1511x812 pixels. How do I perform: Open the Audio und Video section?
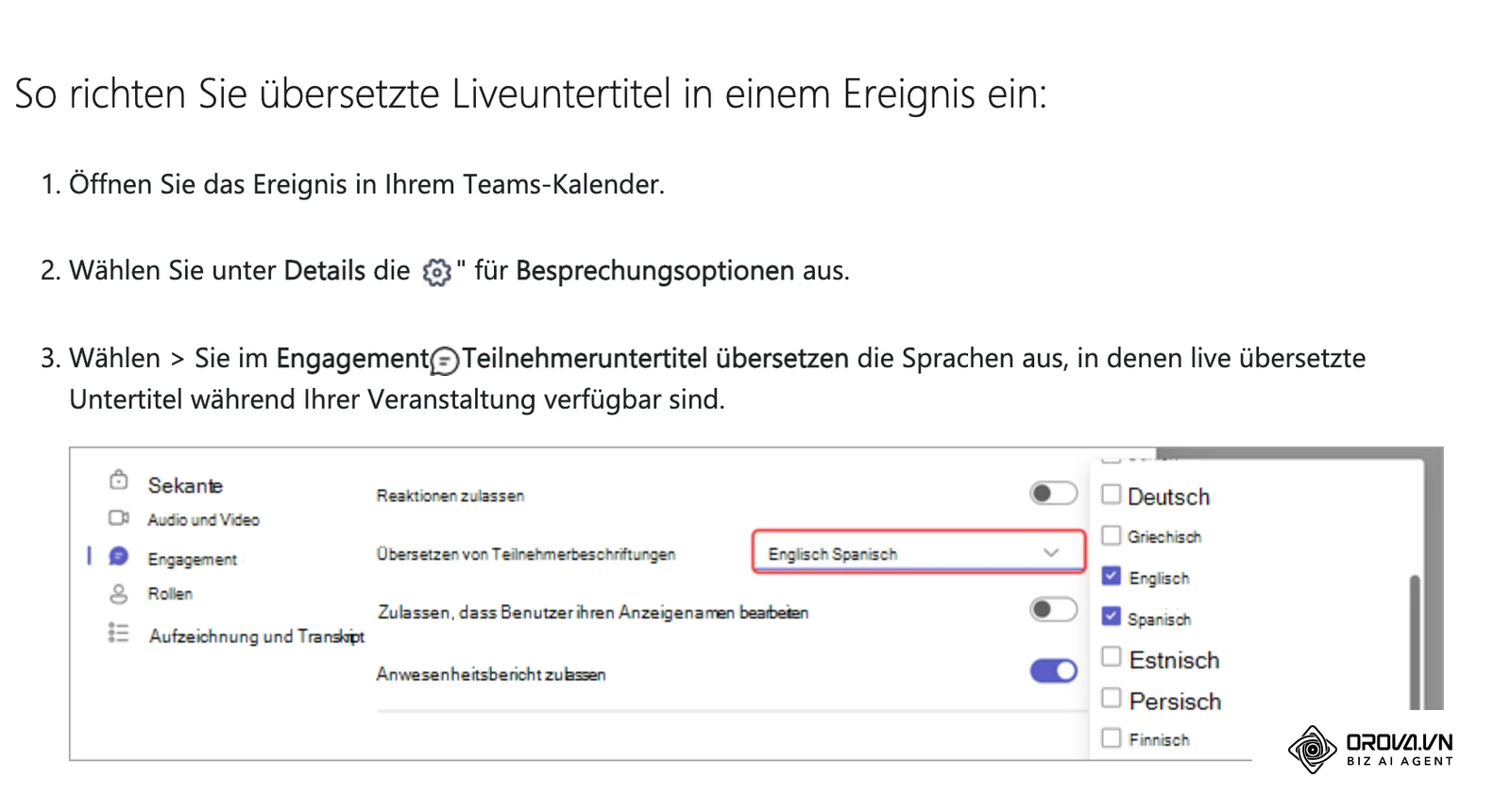203,520
